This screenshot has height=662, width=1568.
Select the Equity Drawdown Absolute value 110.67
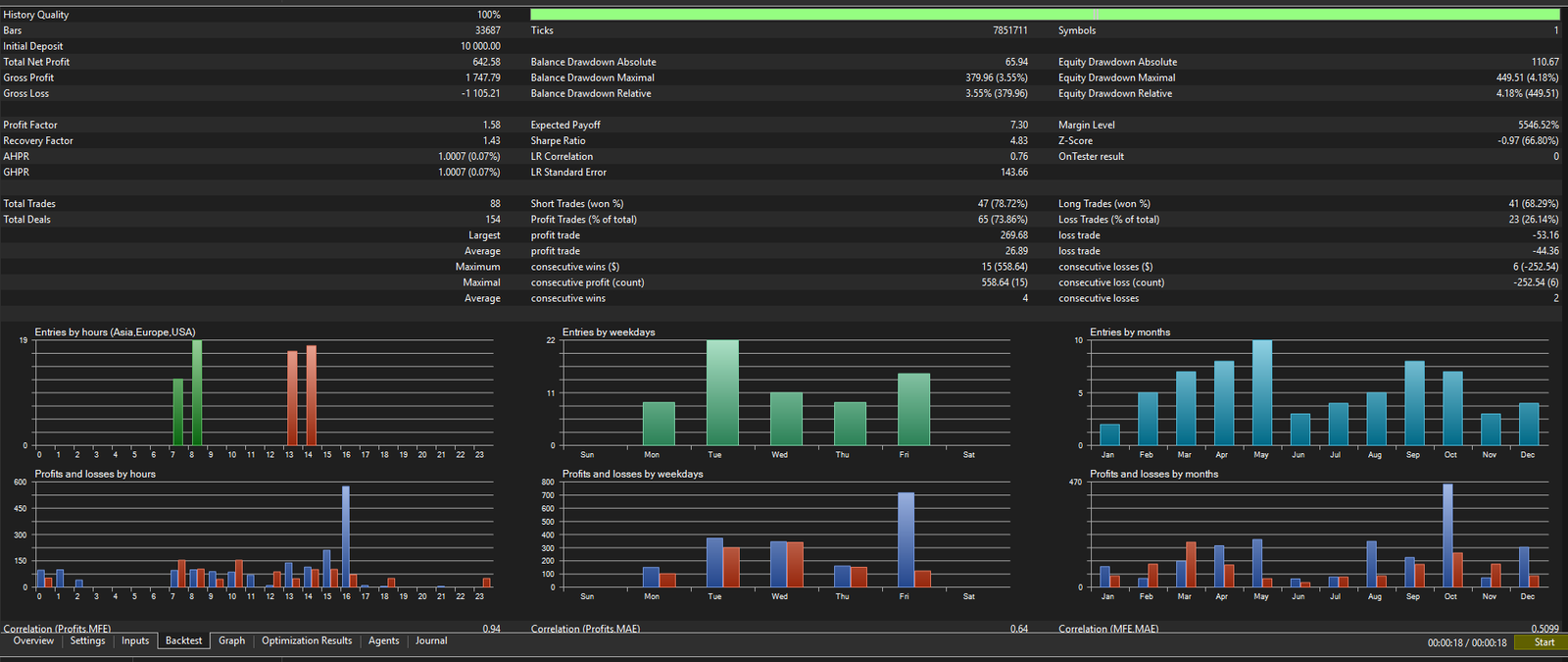[1544, 62]
